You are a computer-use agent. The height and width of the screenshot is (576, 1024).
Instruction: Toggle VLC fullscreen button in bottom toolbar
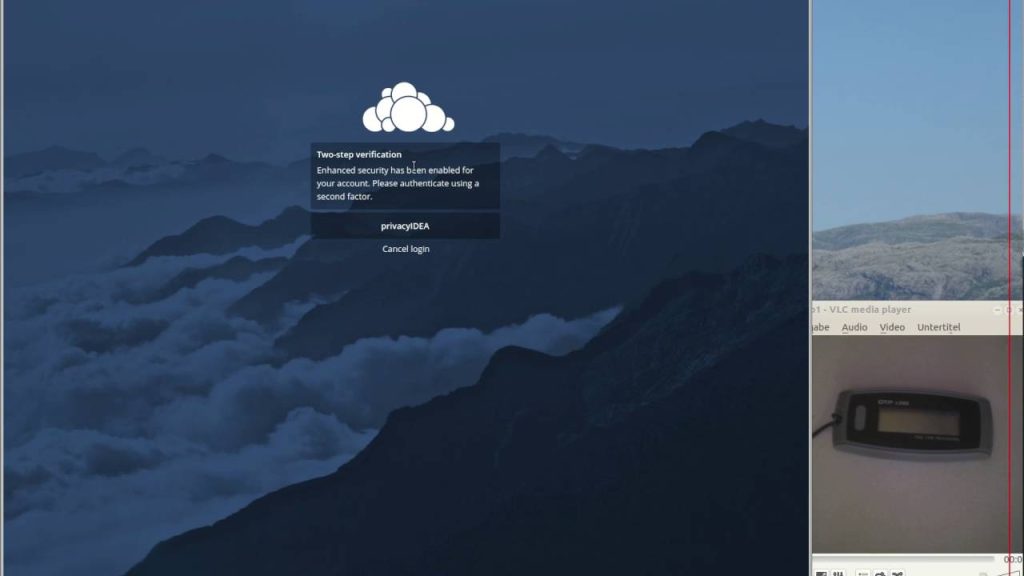tap(821, 573)
